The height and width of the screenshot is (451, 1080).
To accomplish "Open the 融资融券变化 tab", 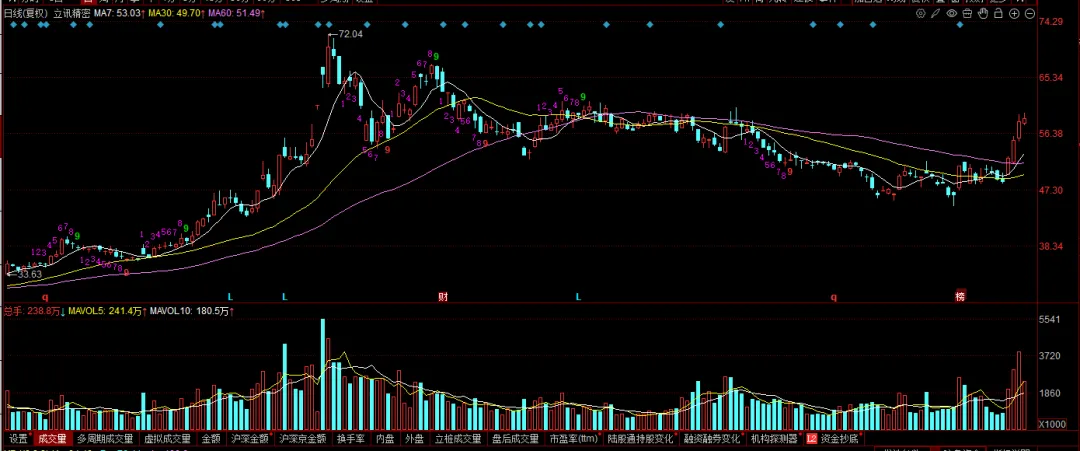I will click(x=712, y=439).
